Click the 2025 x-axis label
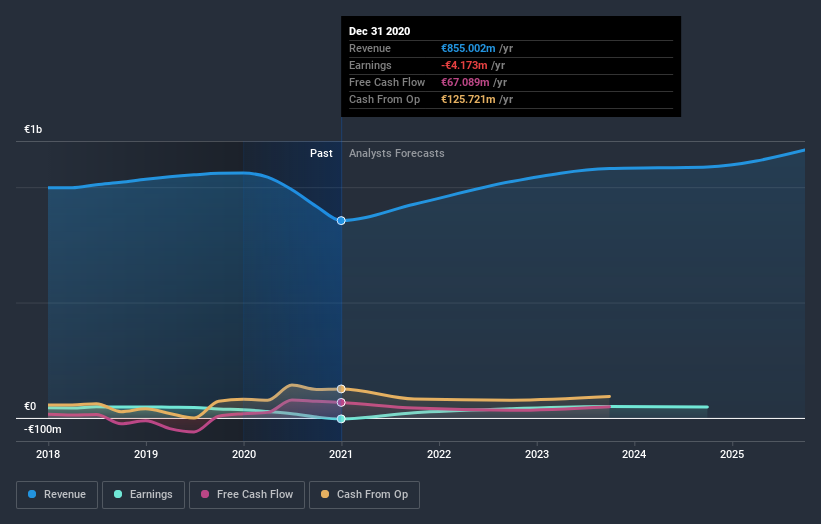The width and height of the screenshot is (821, 524). coord(732,454)
